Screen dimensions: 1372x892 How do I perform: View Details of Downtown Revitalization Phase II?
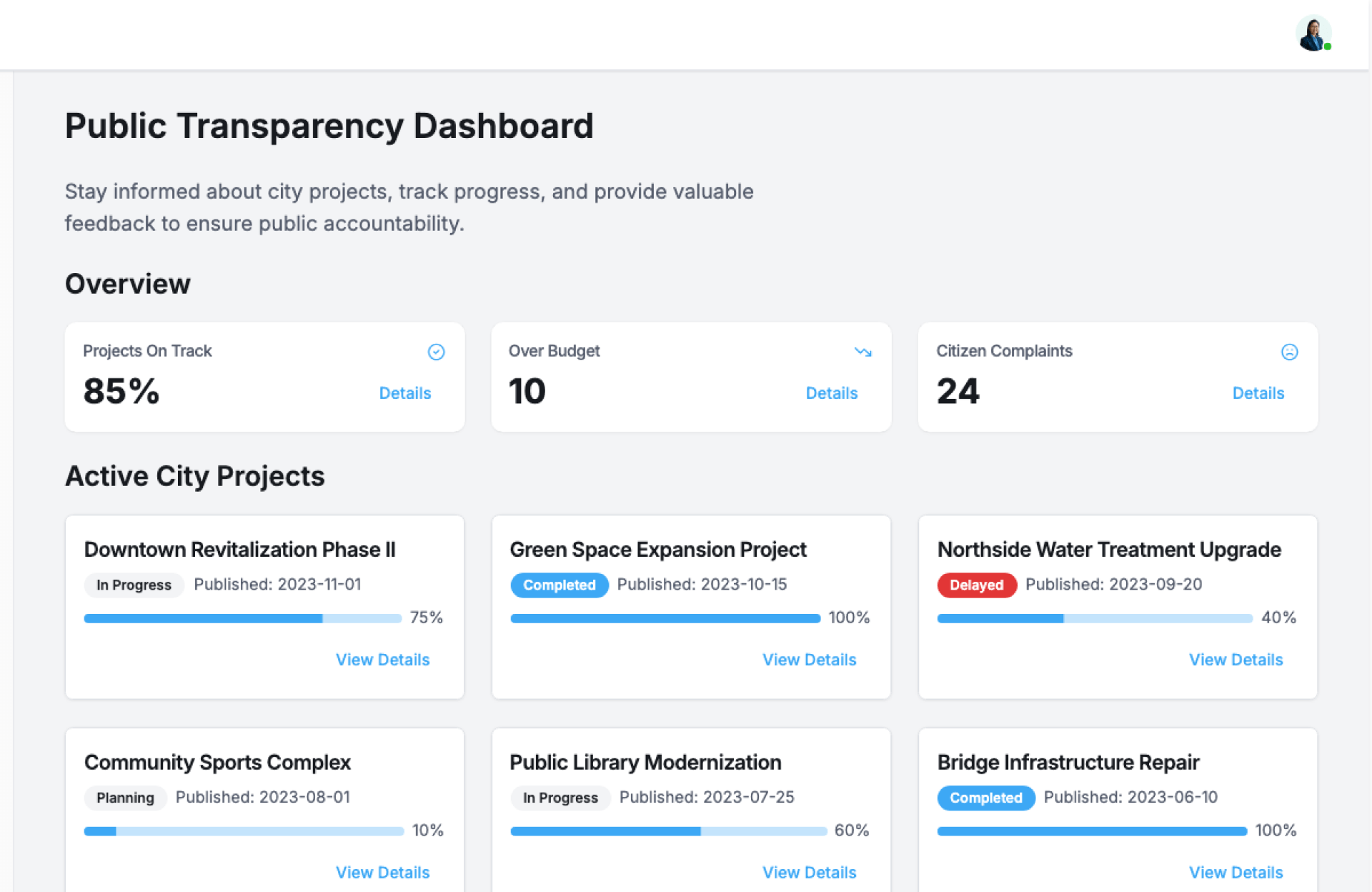pos(382,660)
